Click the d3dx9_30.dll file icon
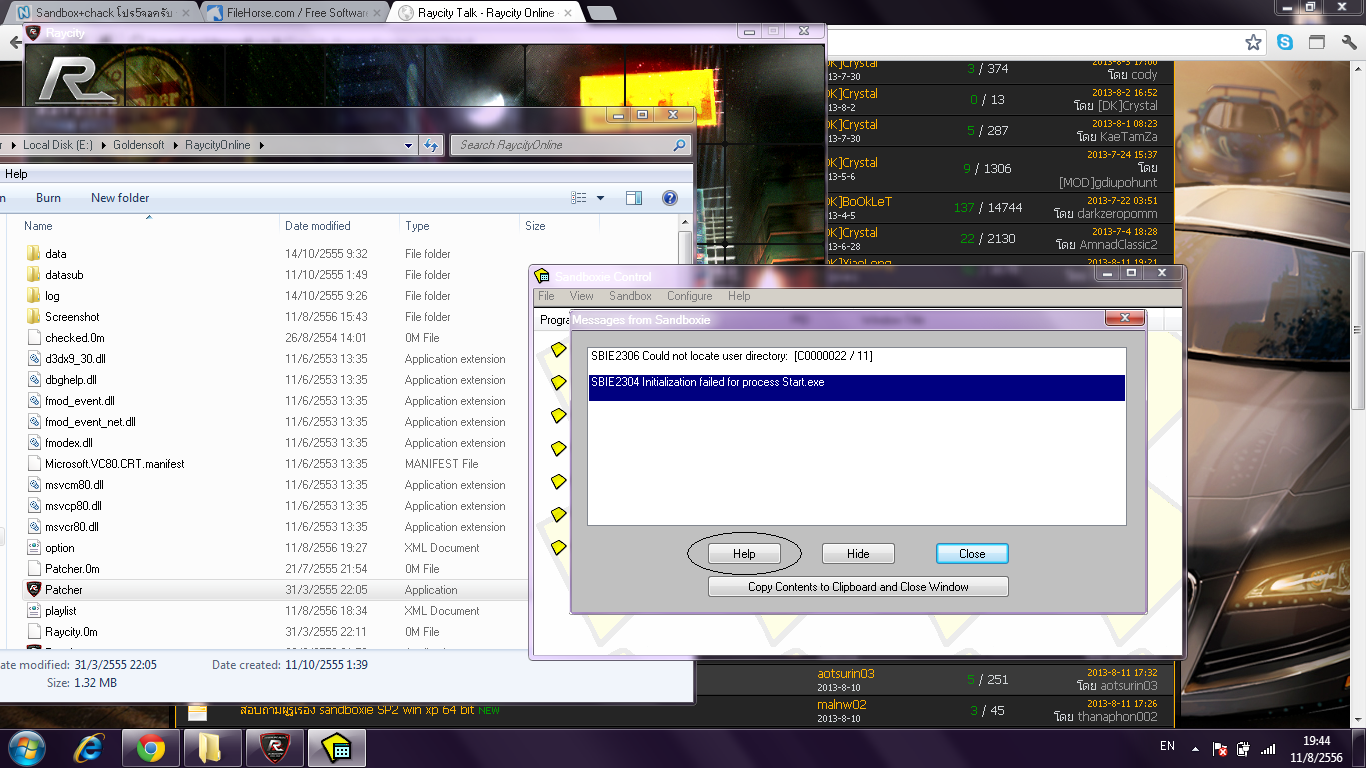The height and width of the screenshot is (768, 1366). (33, 359)
